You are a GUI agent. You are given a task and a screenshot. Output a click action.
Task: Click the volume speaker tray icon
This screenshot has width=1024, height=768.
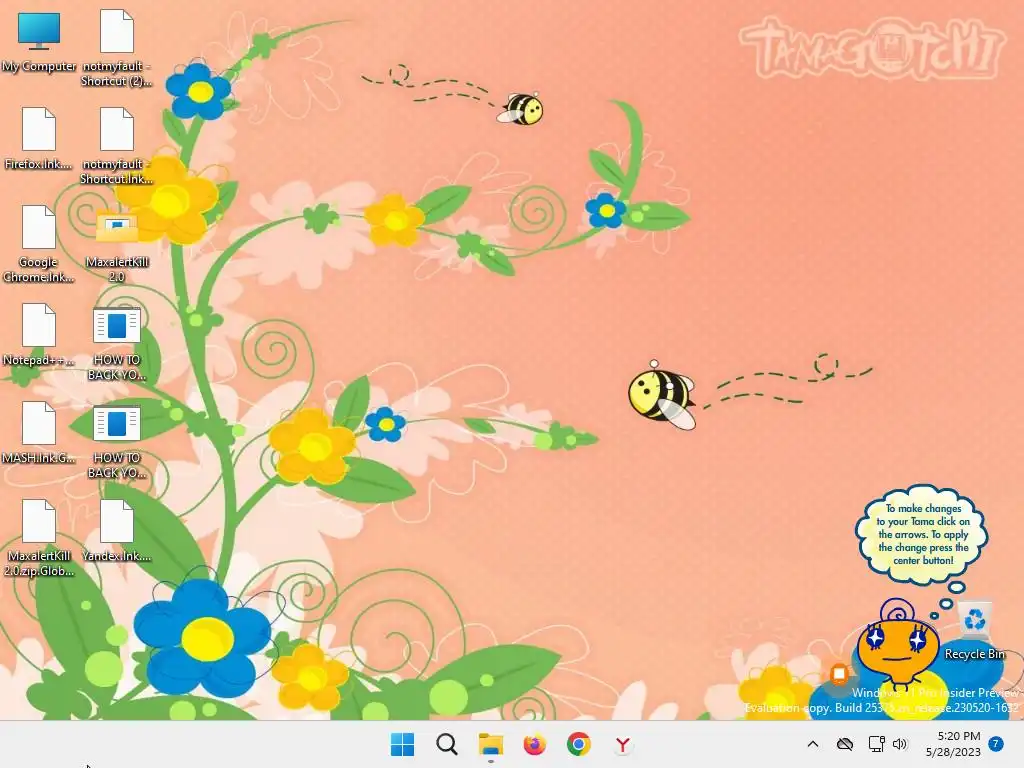900,744
